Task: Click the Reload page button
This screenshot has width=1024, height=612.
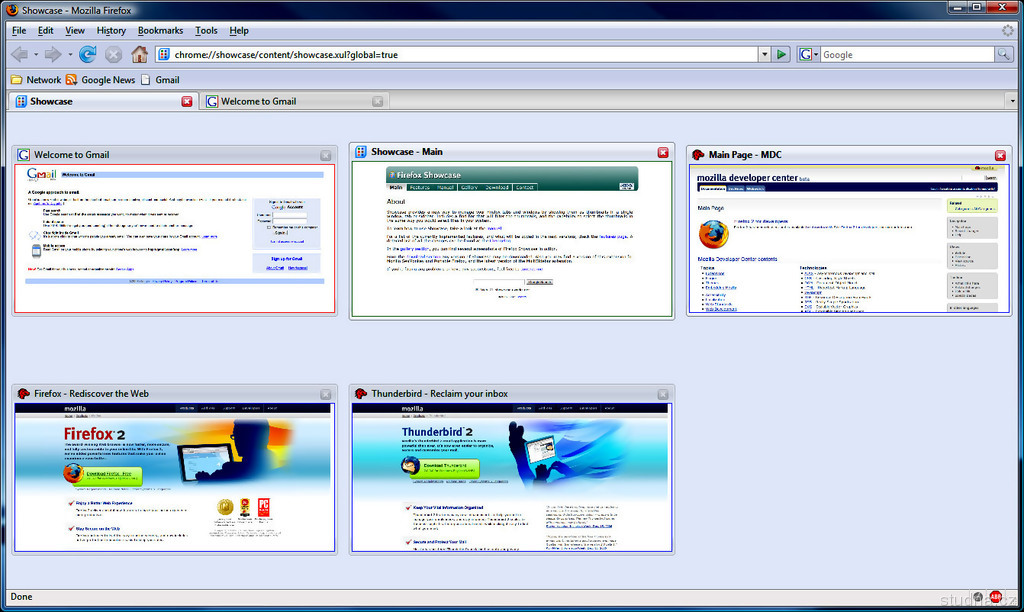Action: pyautogui.click(x=88, y=54)
